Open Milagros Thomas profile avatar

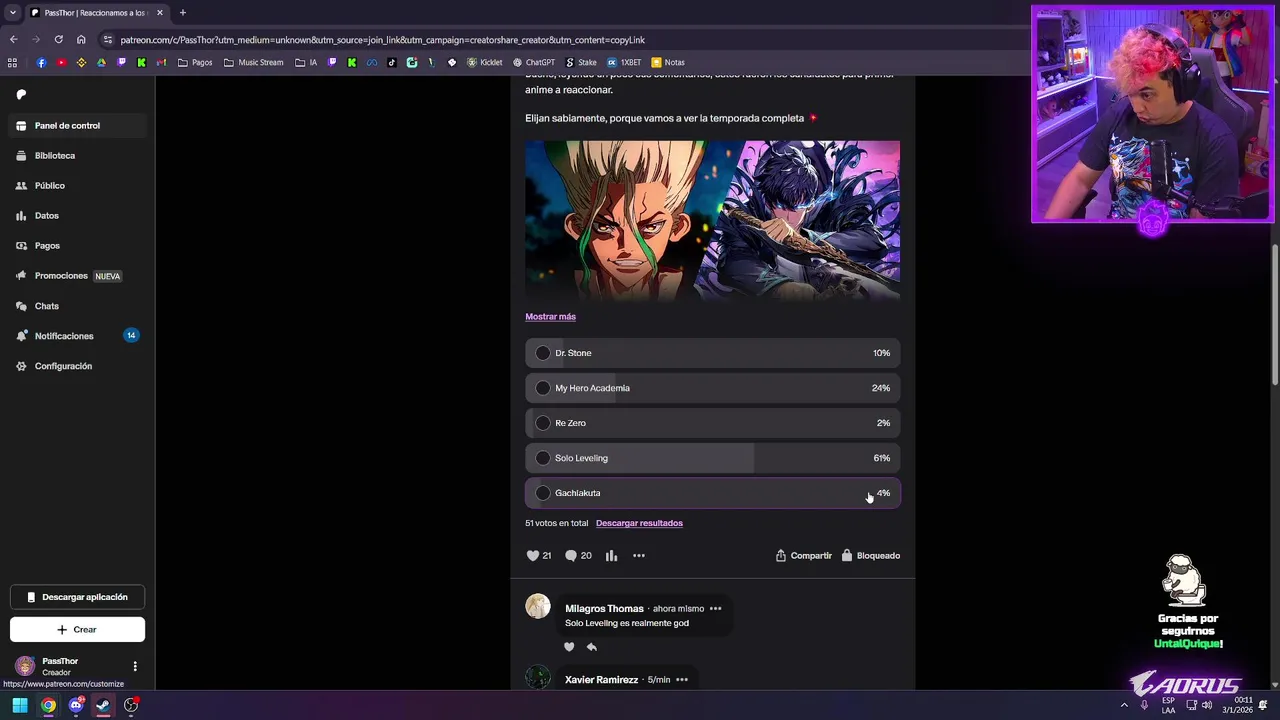point(538,607)
